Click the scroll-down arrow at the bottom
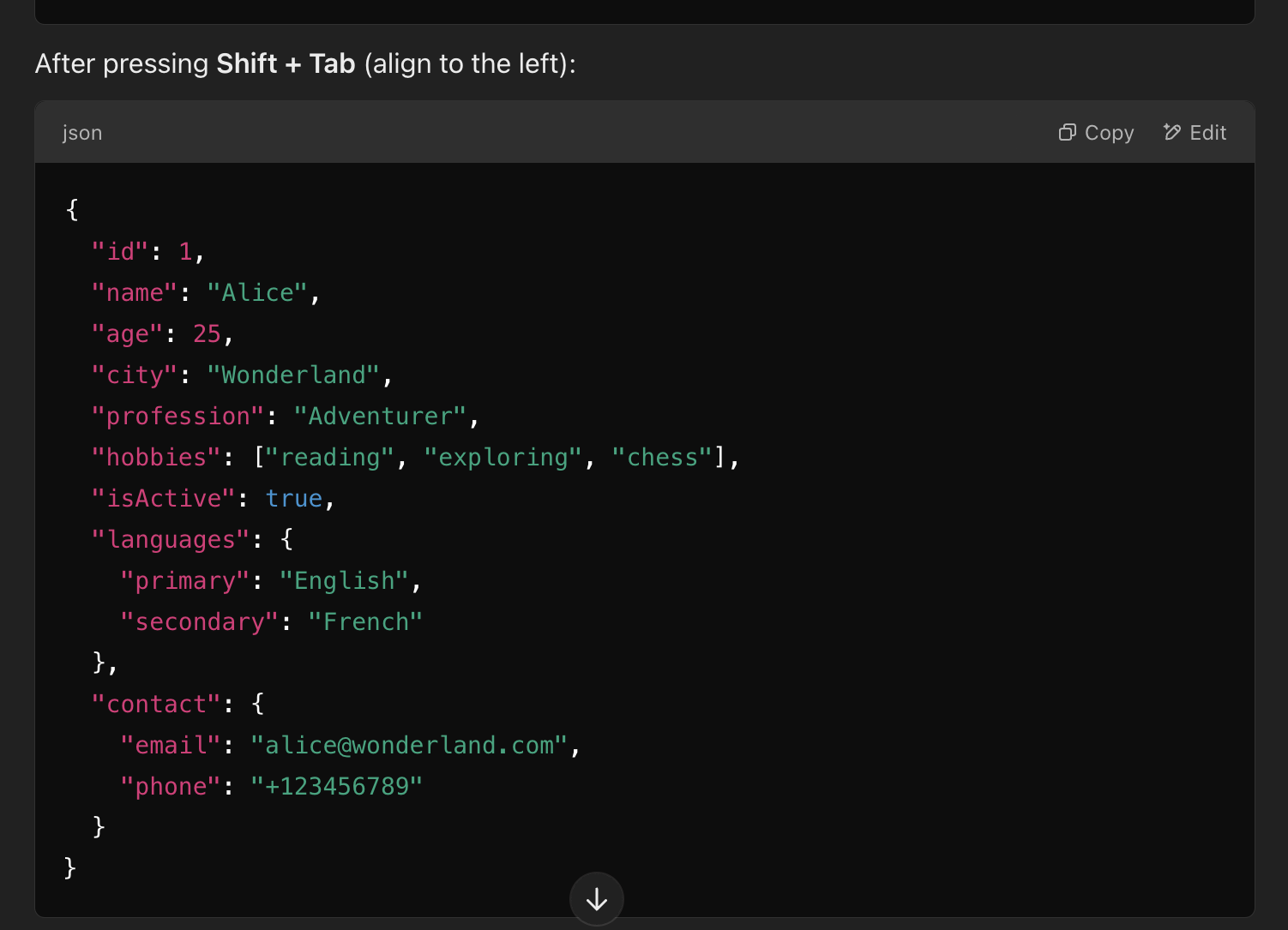This screenshot has height=930, width=1288. click(596, 899)
